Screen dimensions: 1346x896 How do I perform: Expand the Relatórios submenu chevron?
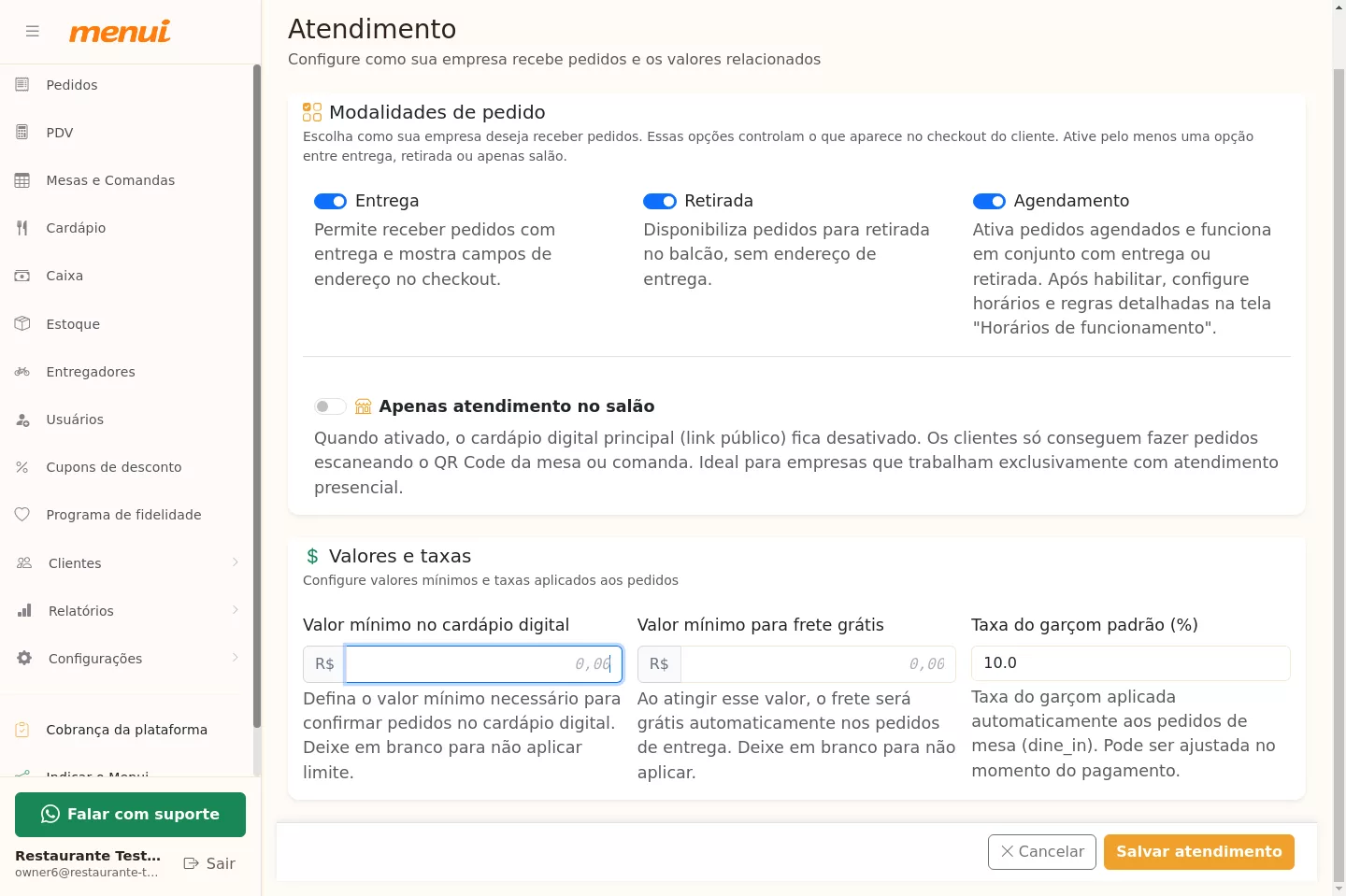236,610
